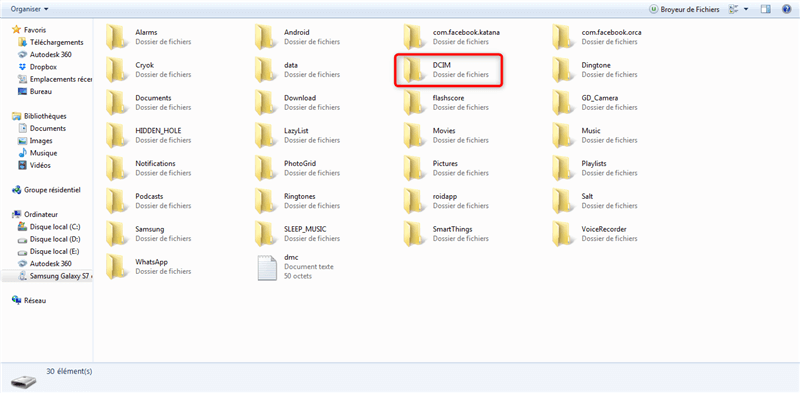Select Bibliothèques in the navigation pane
800x393 pixels.
(39, 116)
